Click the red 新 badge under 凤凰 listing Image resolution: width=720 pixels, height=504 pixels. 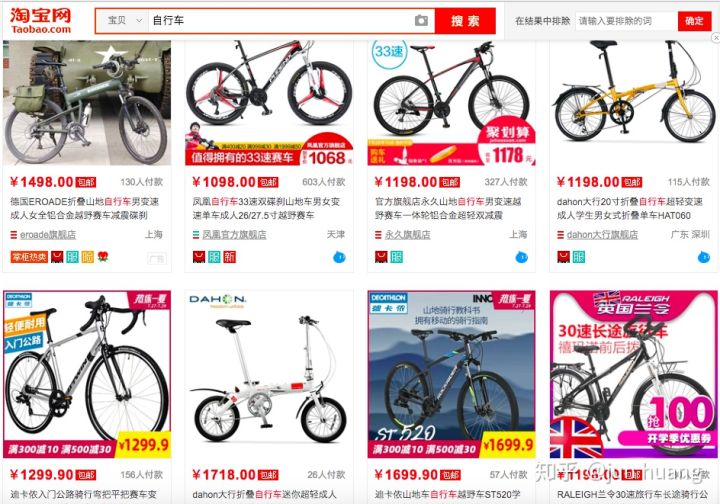pos(230,257)
